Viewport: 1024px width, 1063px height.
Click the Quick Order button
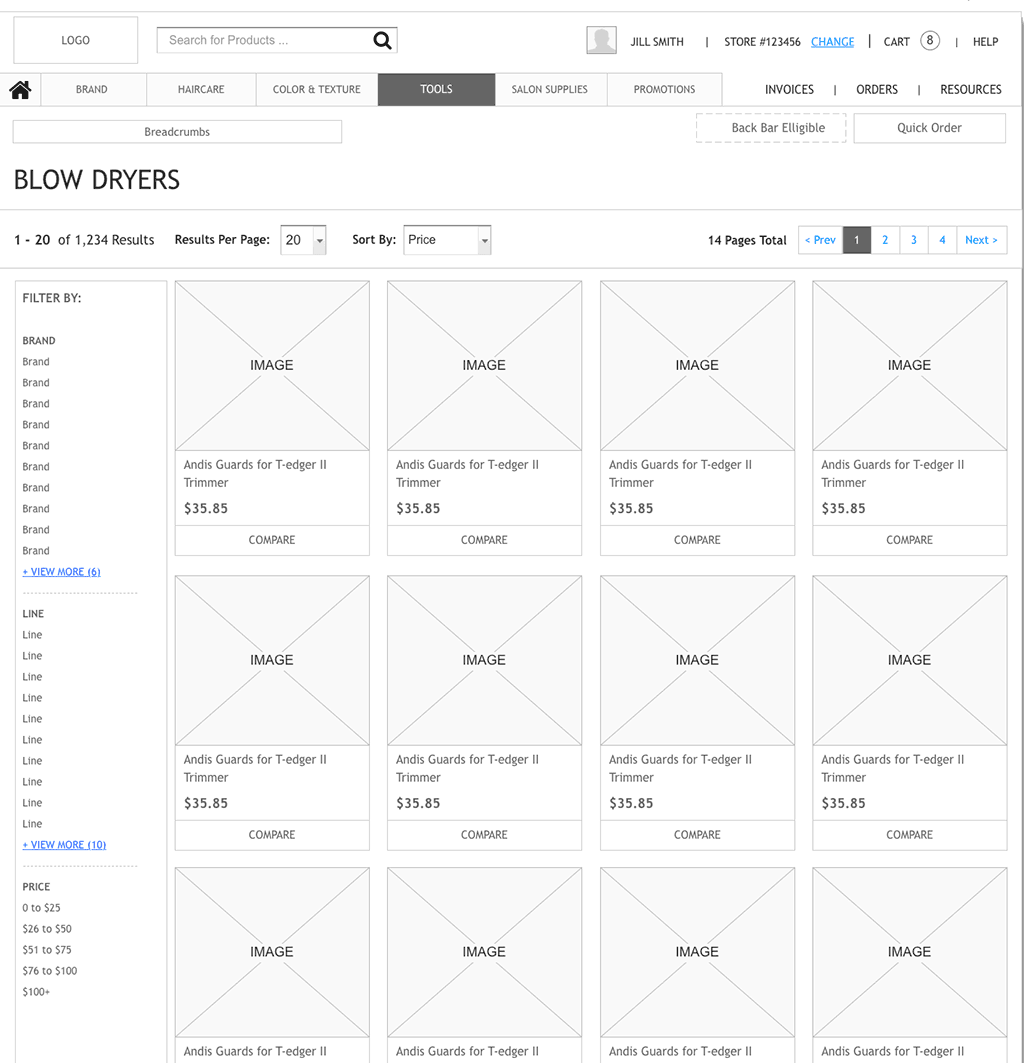929,128
